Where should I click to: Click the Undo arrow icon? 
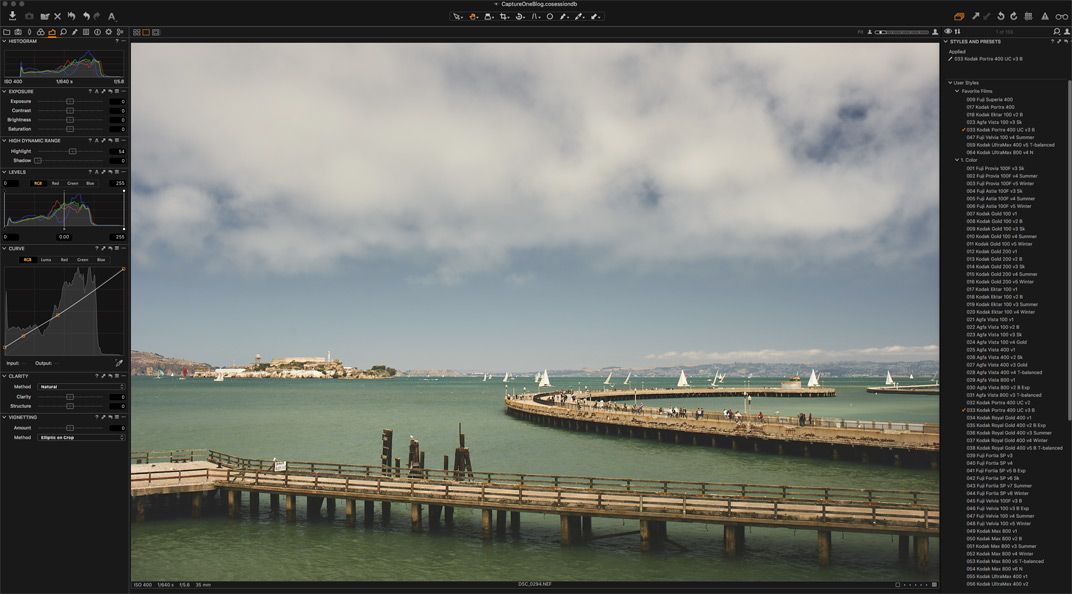[86, 16]
